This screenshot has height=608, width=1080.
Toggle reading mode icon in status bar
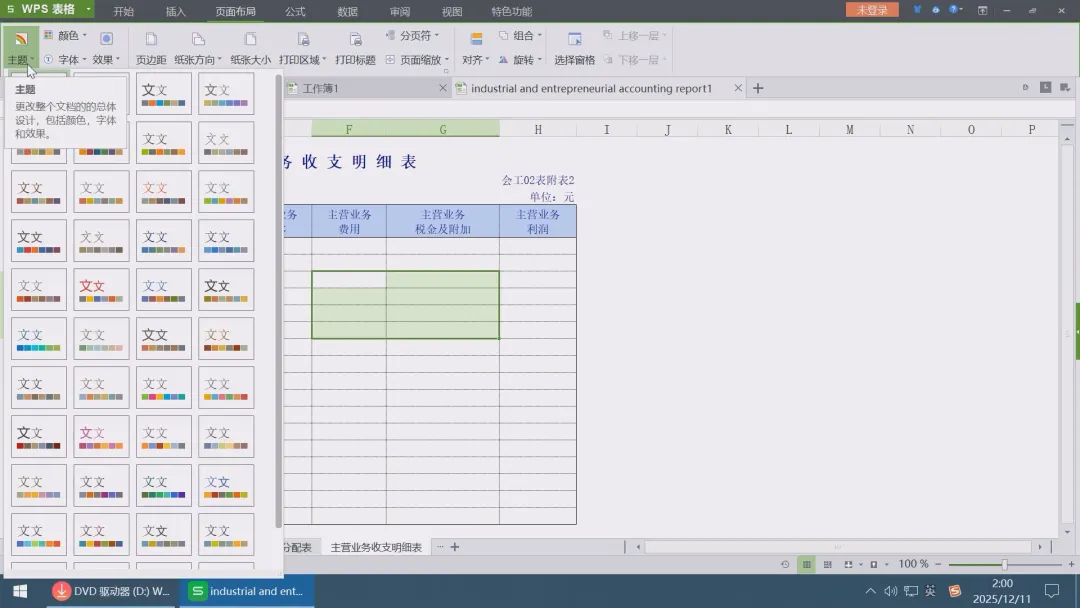(873, 565)
